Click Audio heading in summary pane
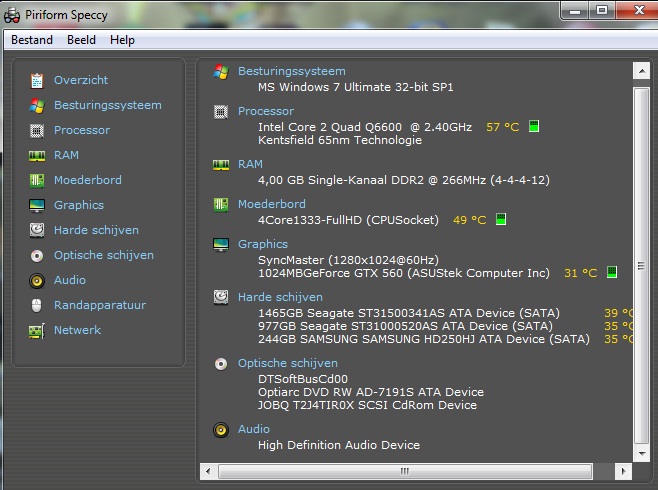 tap(254, 429)
